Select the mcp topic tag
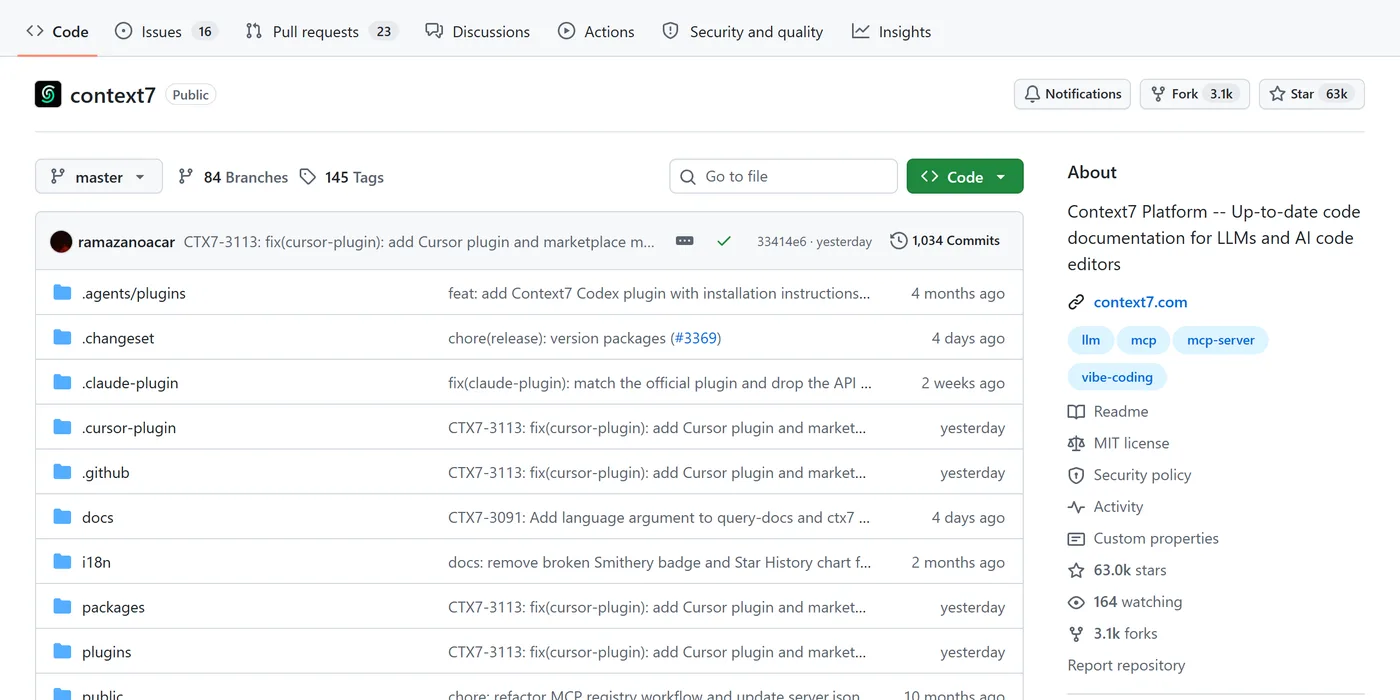The image size is (1400, 700). (1143, 340)
